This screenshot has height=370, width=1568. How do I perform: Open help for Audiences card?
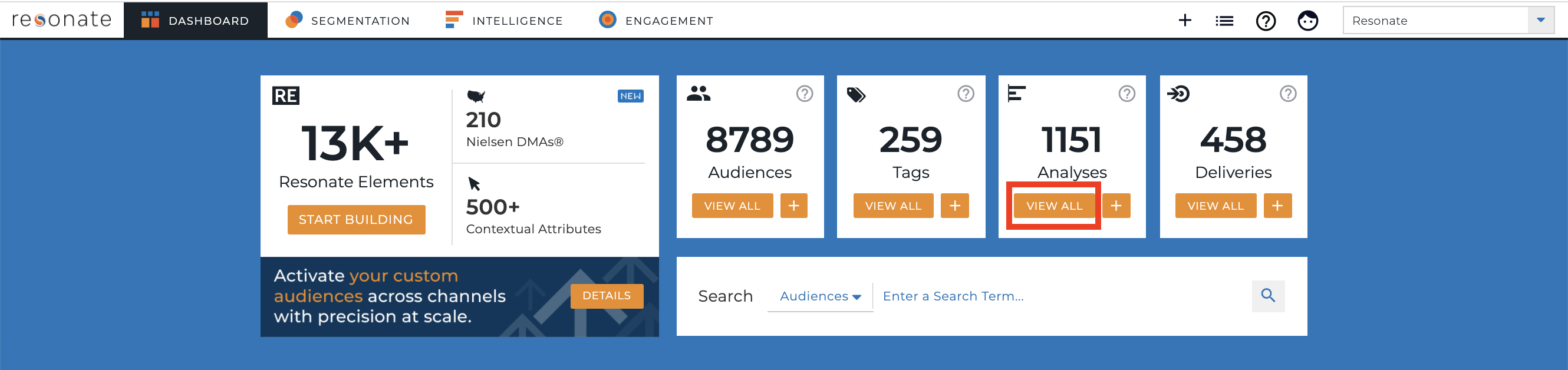(x=804, y=93)
